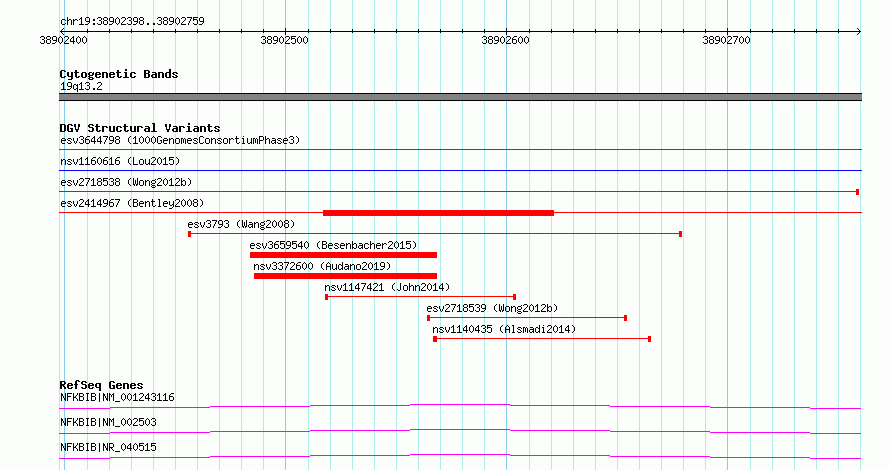Click the magenta NFKBIB NR_040515 gene line
This screenshot has height=470, width=890.
coord(460,456)
